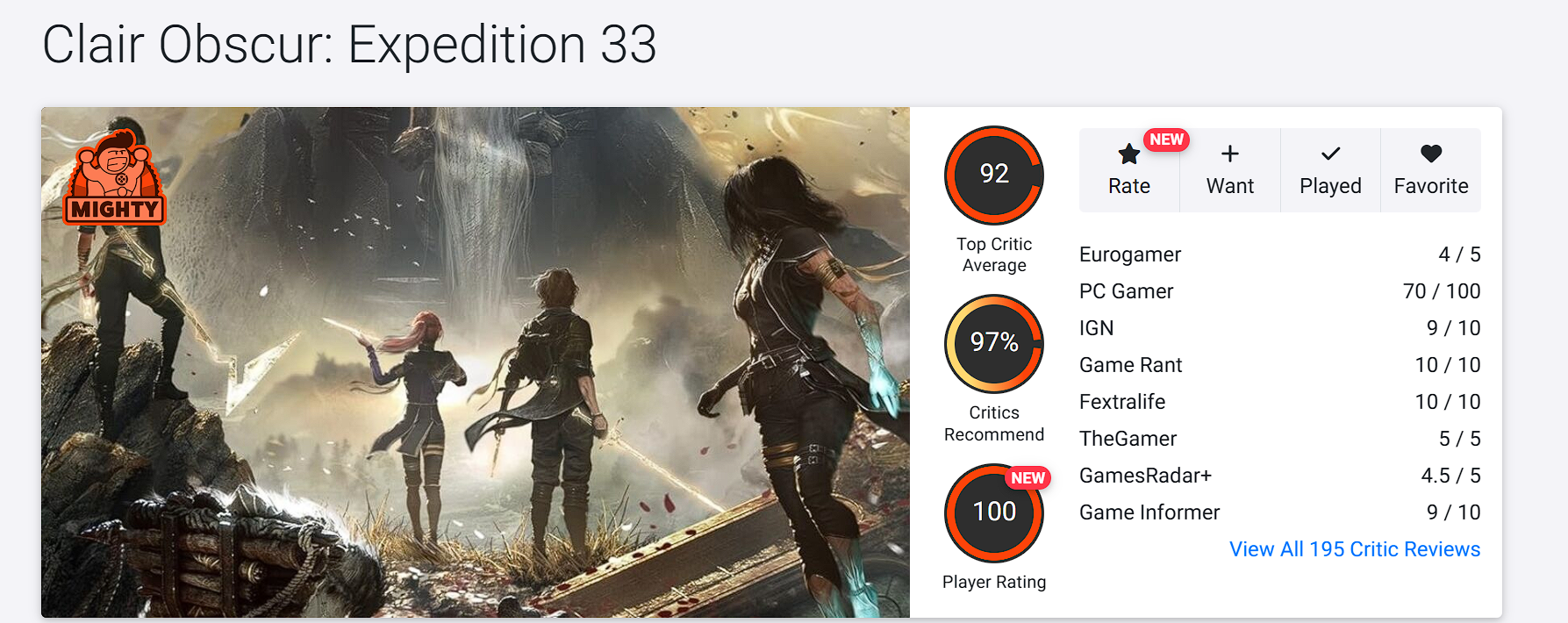Image resolution: width=1568 pixels, height=623 pixels.
Task: Click the Mighty badge mascot icon
Action: [x=115, y=177]
